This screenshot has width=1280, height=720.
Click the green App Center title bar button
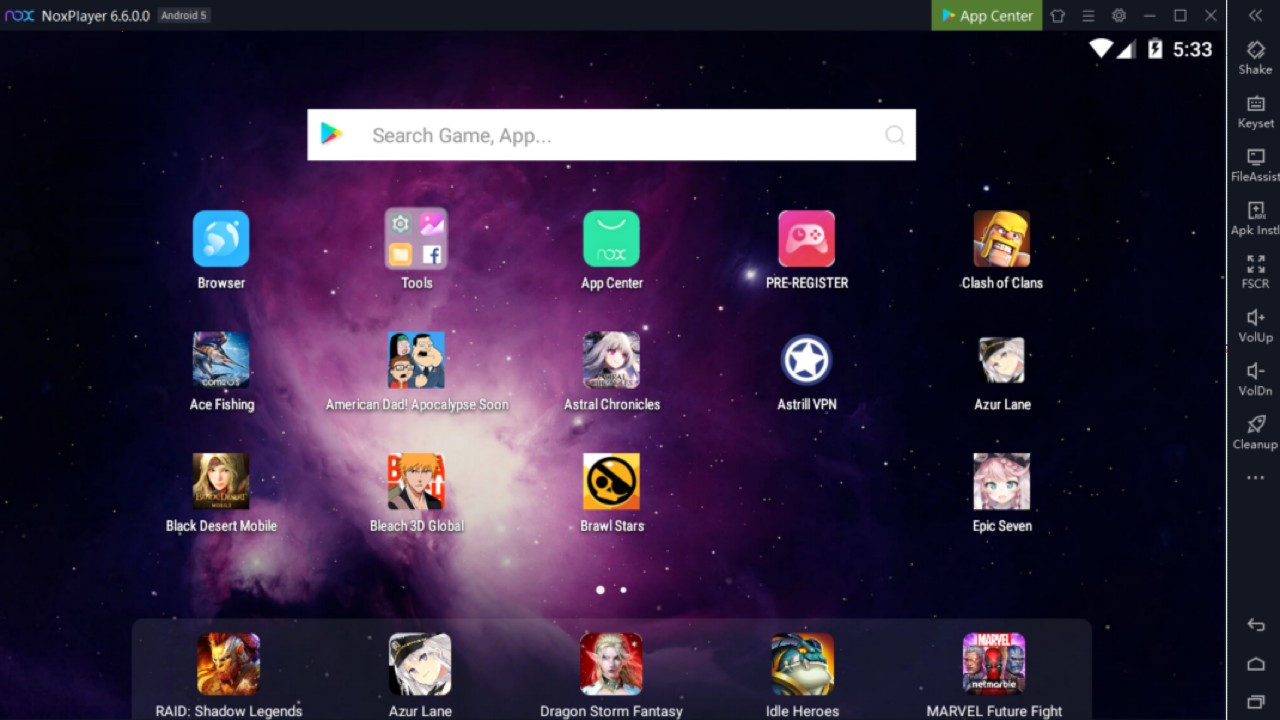[987, 15]
